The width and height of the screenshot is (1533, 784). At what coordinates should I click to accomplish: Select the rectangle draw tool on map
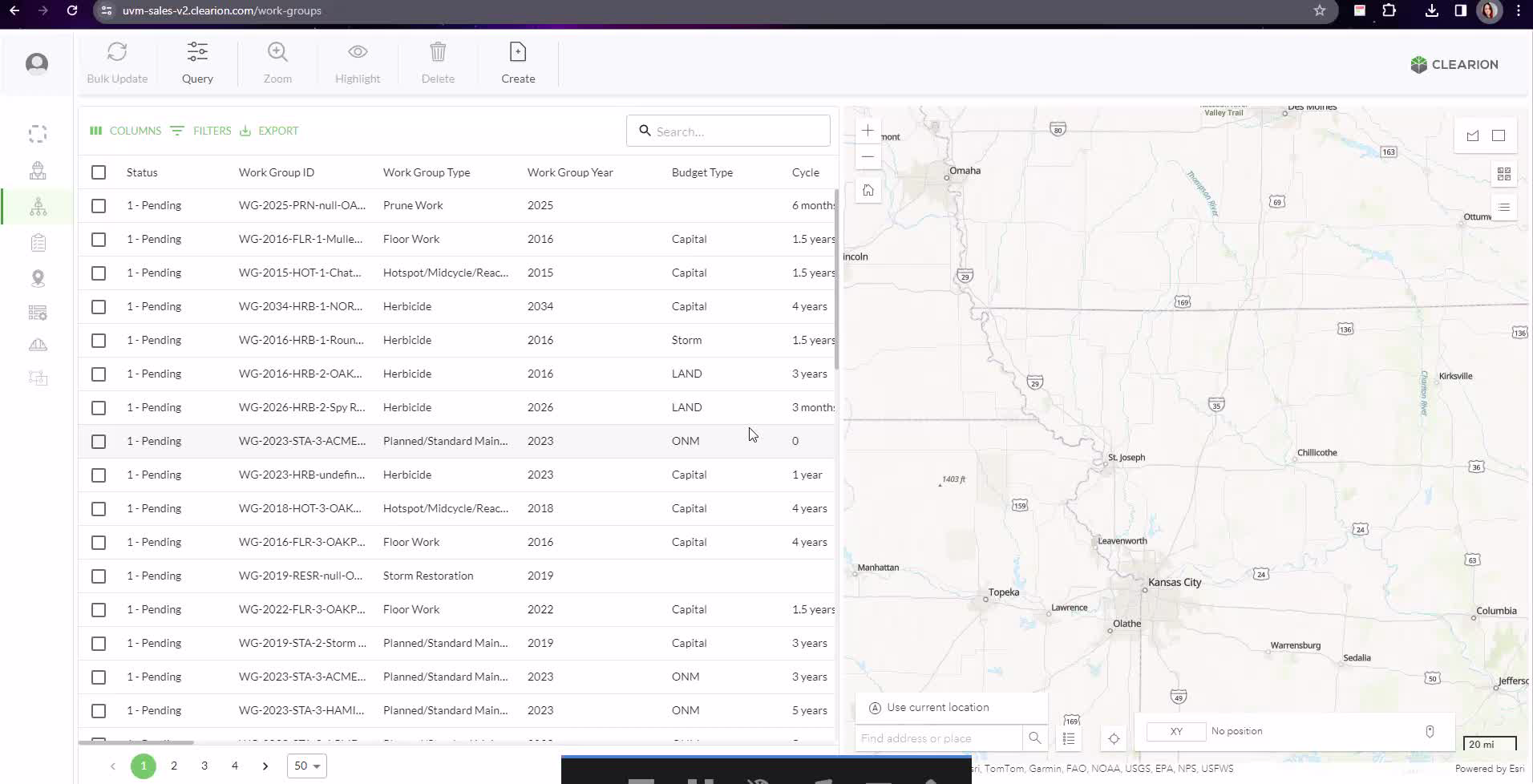coord(1498,135)
